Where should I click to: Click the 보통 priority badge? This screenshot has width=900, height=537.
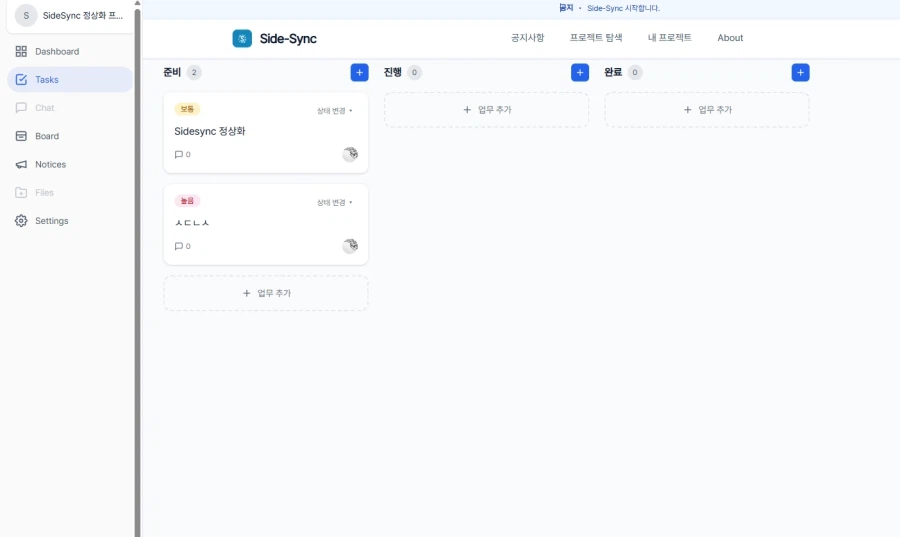tap(187, 109)
